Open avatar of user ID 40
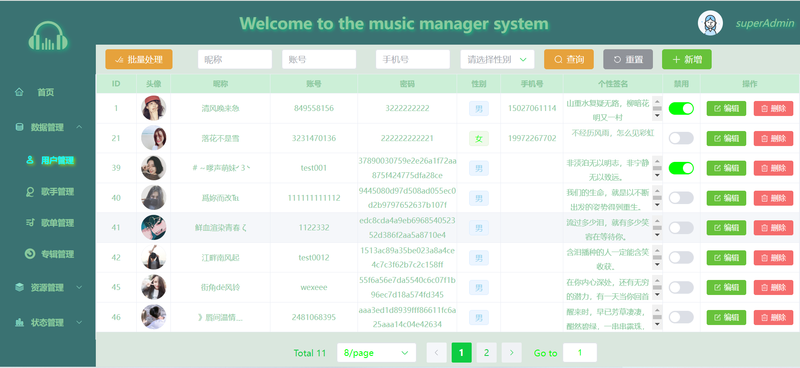This screenshot has height=368, width=800. (153, 198)
